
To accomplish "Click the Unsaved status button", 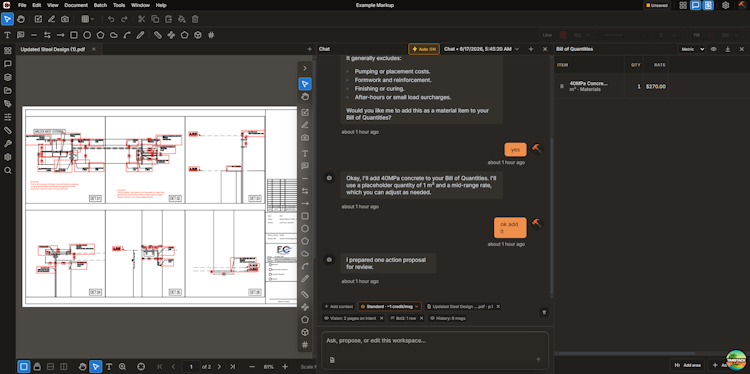I will (x=657, y=5).
